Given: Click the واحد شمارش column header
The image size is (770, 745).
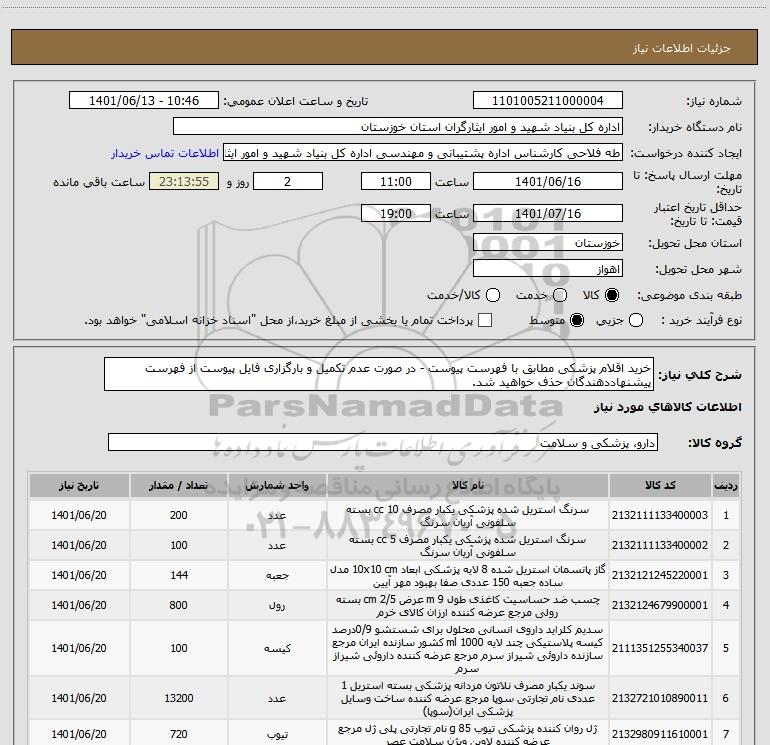Looking at the screenshot, I should pyautogui.click(x=277, y=486).
